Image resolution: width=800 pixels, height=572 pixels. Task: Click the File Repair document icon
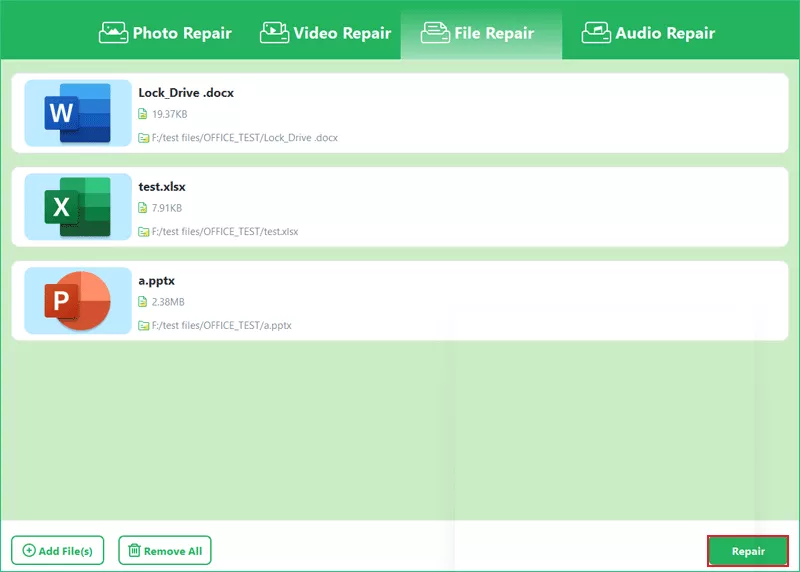click(x=435, y=33)
